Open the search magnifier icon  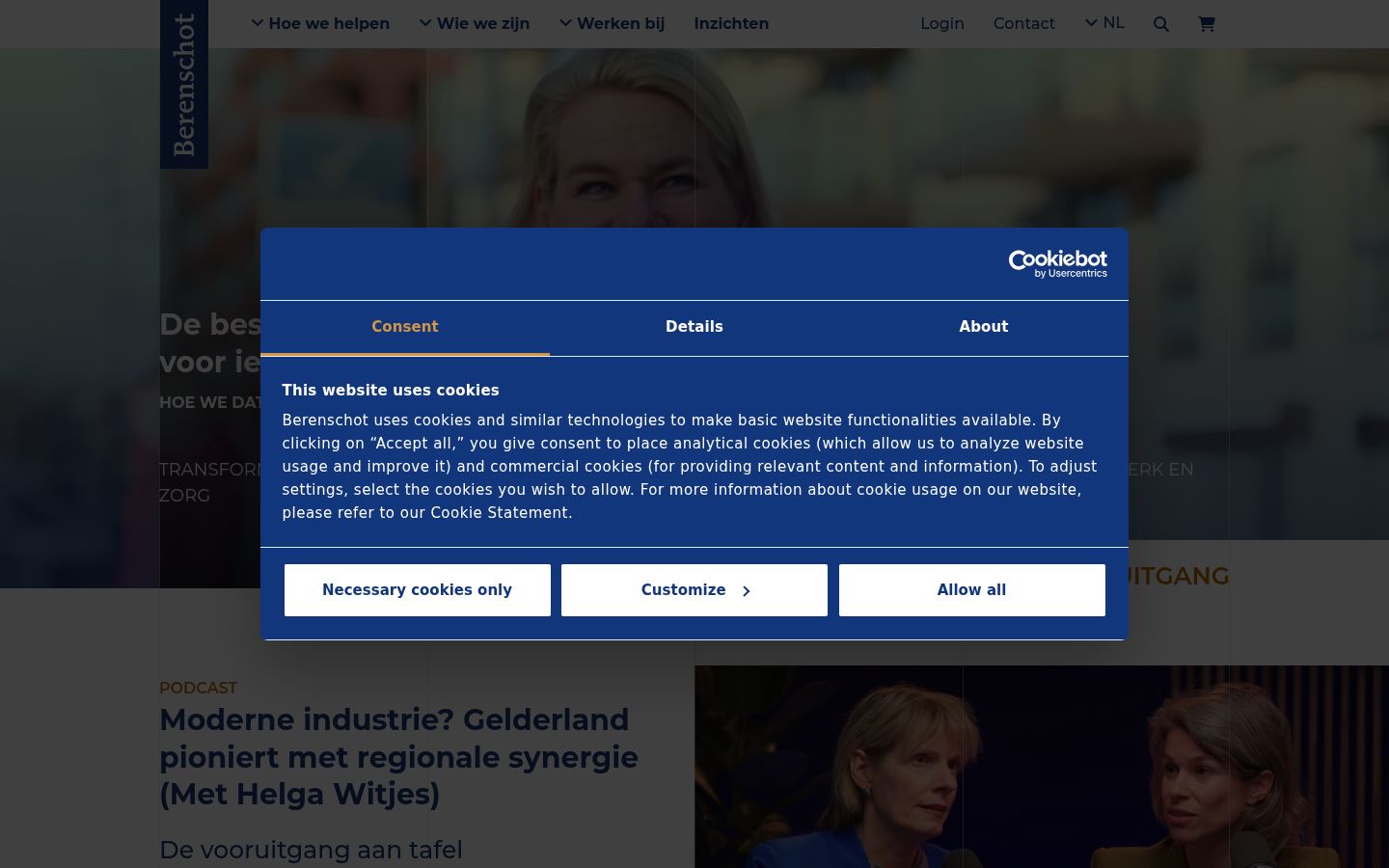click(1161, 24)
